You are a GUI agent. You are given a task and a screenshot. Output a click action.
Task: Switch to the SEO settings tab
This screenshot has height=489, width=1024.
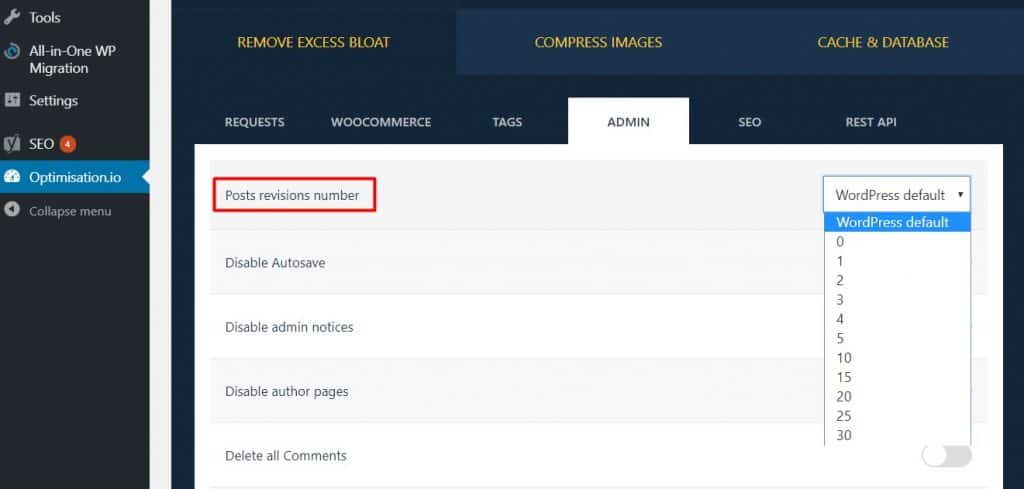(749, 122)
